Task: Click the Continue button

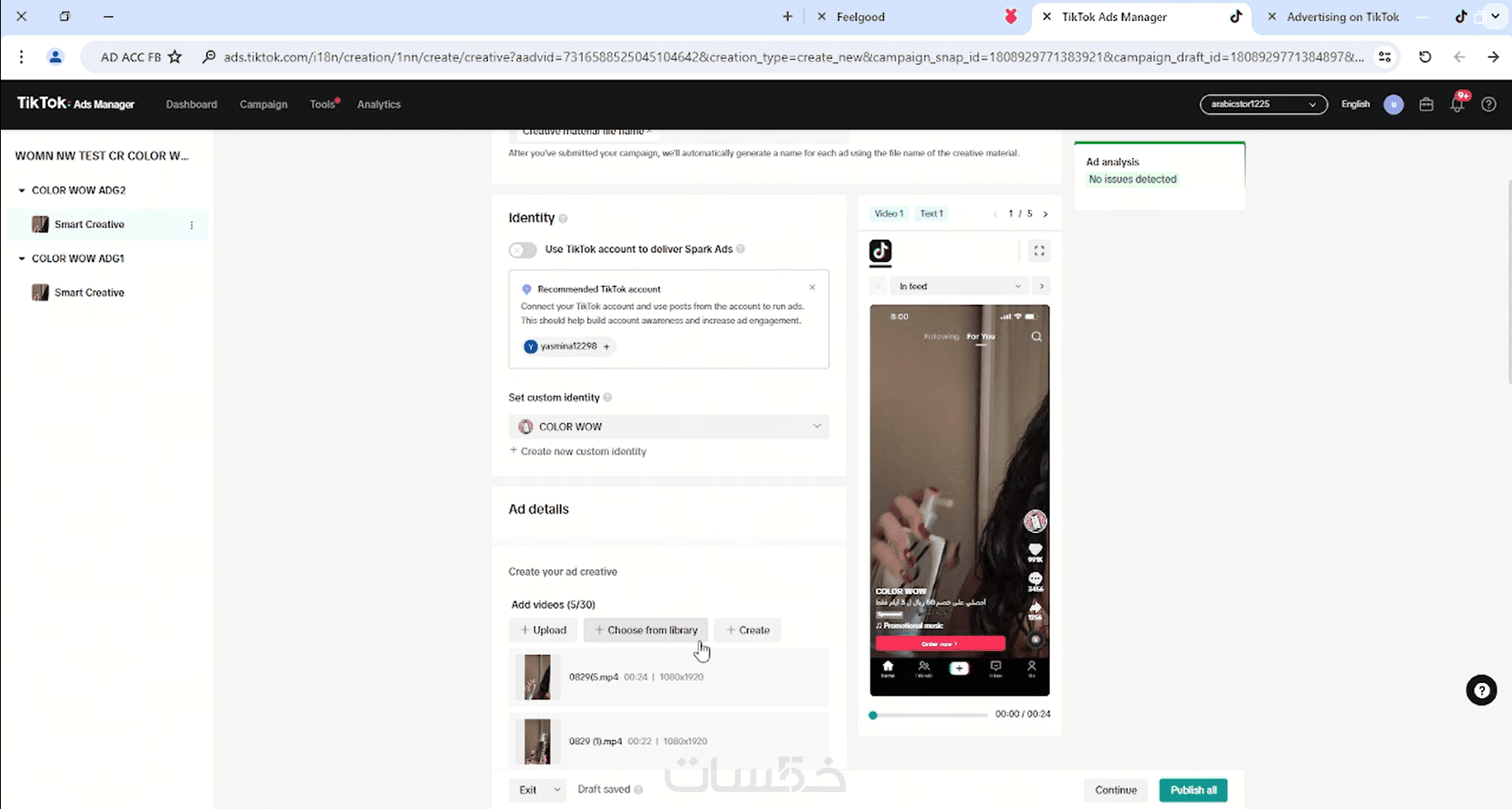Action: [1116, 790]
